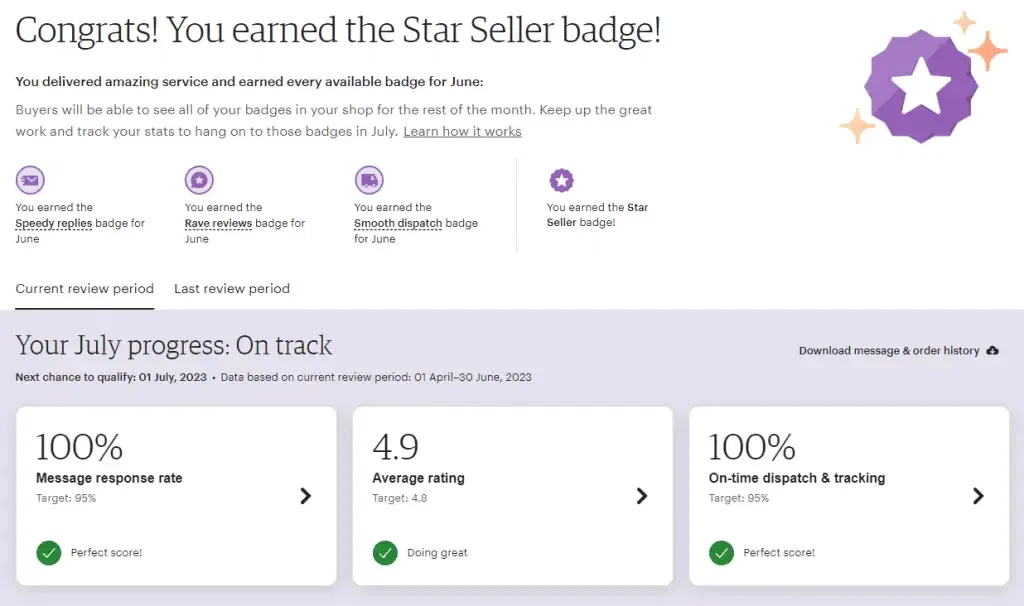Click the green checkmark on On-time dispatch card
The image size is (1024, 606).
pos(721,552)
